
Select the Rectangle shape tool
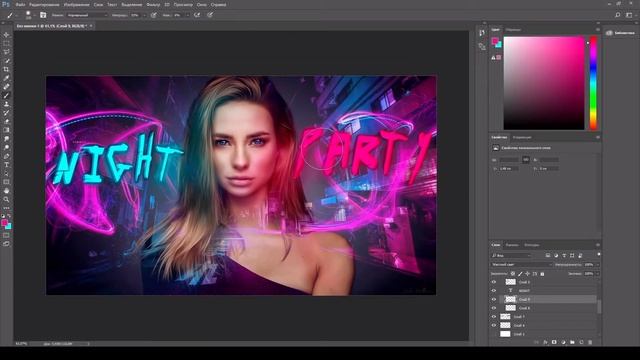6,182
